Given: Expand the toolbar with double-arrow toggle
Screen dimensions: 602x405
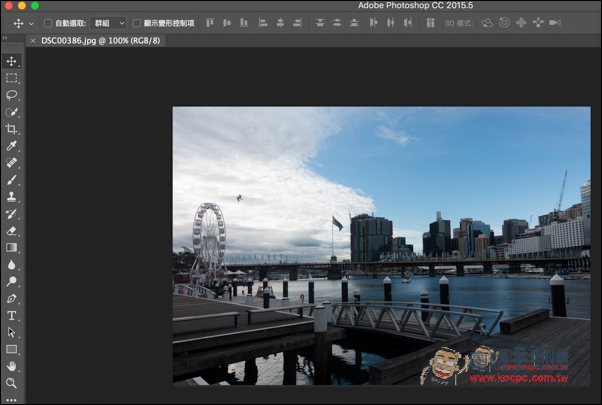Looking at the screenshot, I should 5,38.
